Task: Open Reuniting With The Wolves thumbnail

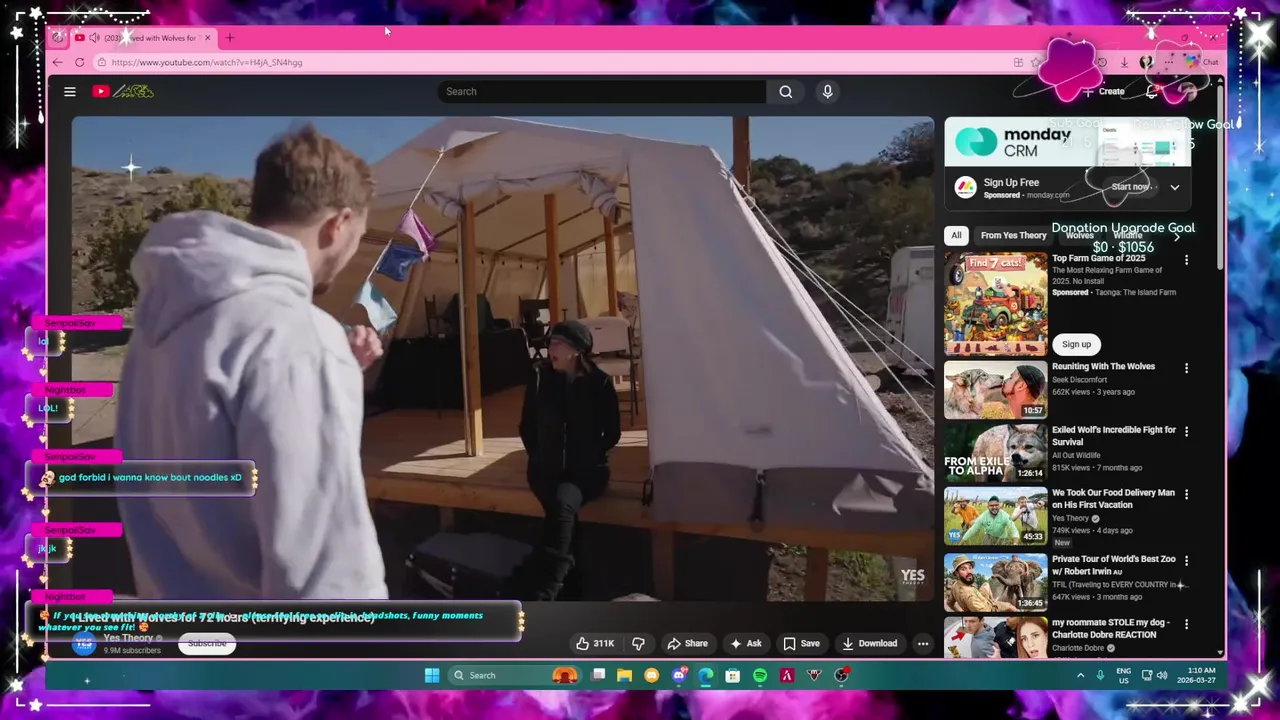Action: click(x=996, y=389)
